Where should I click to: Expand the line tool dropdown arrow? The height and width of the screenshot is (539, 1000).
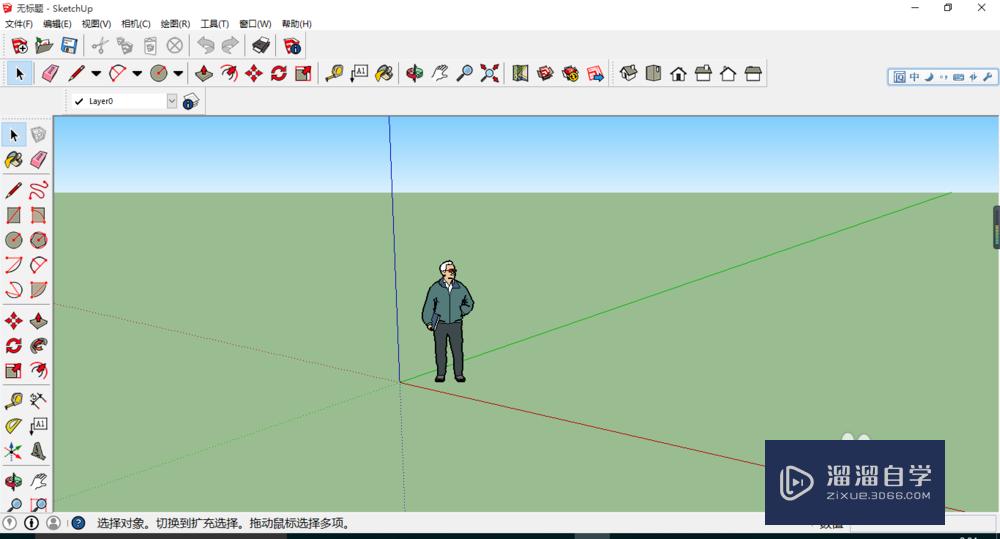[96, 73]
